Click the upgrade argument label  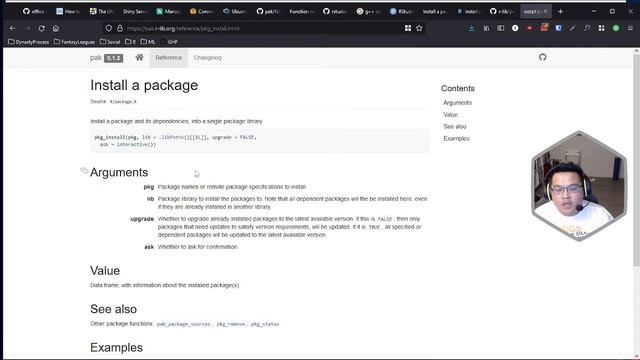pyautogui.click(x=142, y=219)
